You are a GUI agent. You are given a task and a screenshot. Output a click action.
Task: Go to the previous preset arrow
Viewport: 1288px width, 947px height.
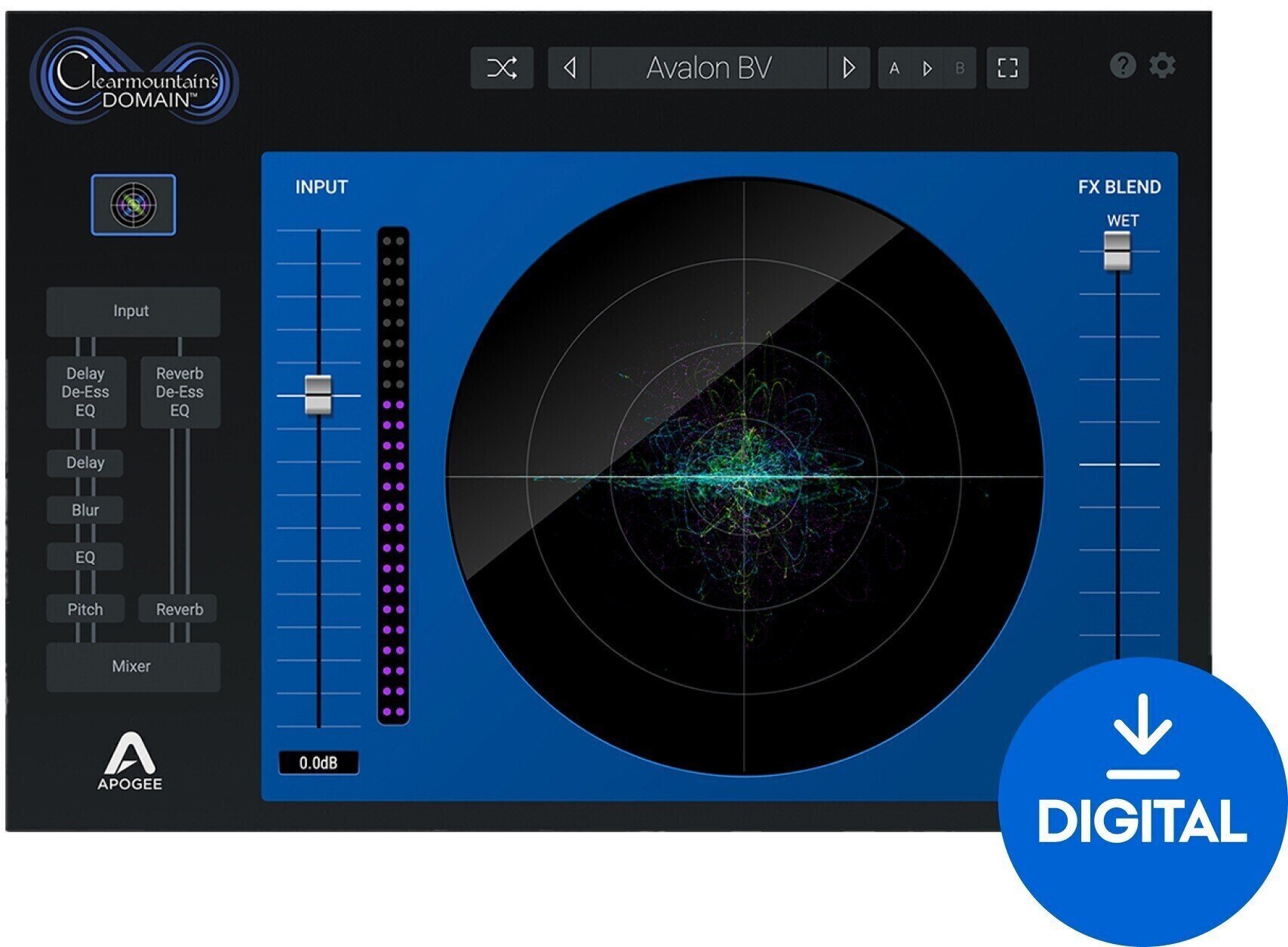click(570, 68)
